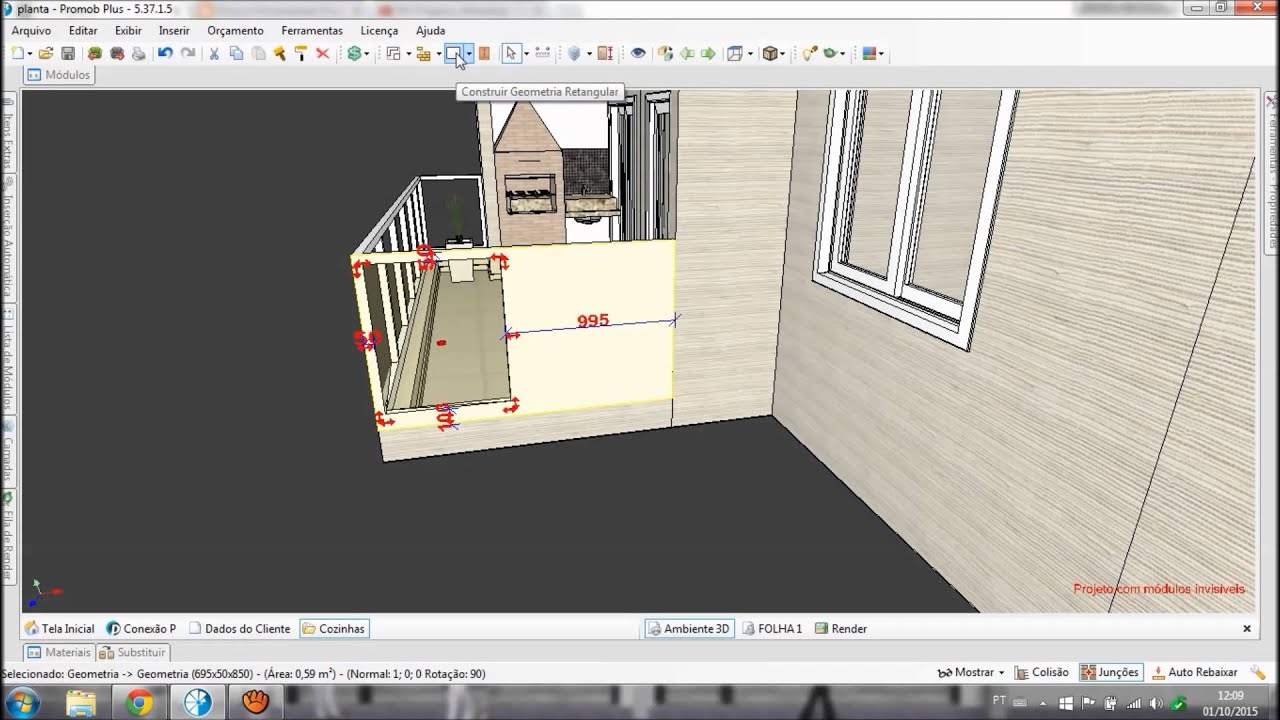Open the Arquivo menu
Screen dimensions: 1280x720
pos(32,31)
